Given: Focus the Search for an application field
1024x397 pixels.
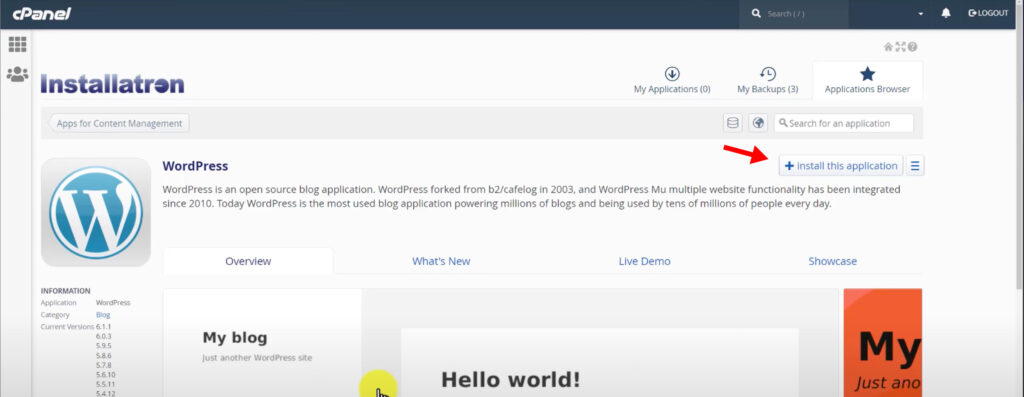Looking at the screenshot, I should (x=844, y=123).
